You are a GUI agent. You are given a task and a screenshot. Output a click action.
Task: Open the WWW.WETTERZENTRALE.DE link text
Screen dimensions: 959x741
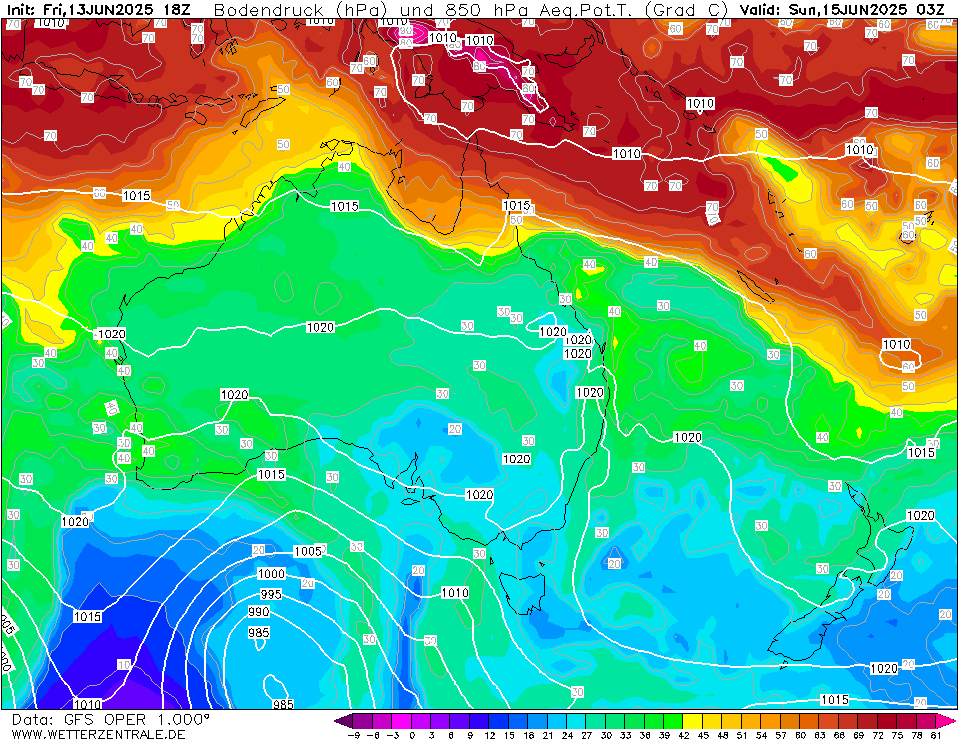click(98, 734)
